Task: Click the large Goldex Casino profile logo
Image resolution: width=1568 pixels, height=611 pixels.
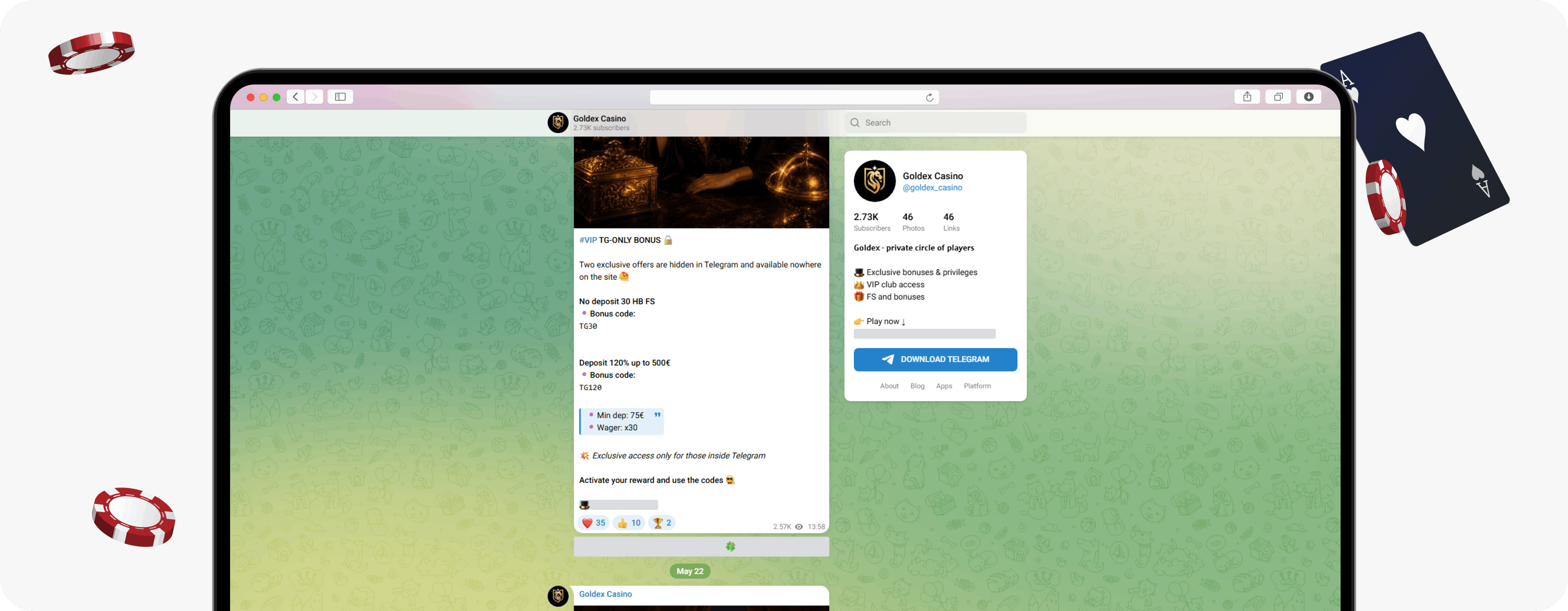Action: (x=874, y=181)
